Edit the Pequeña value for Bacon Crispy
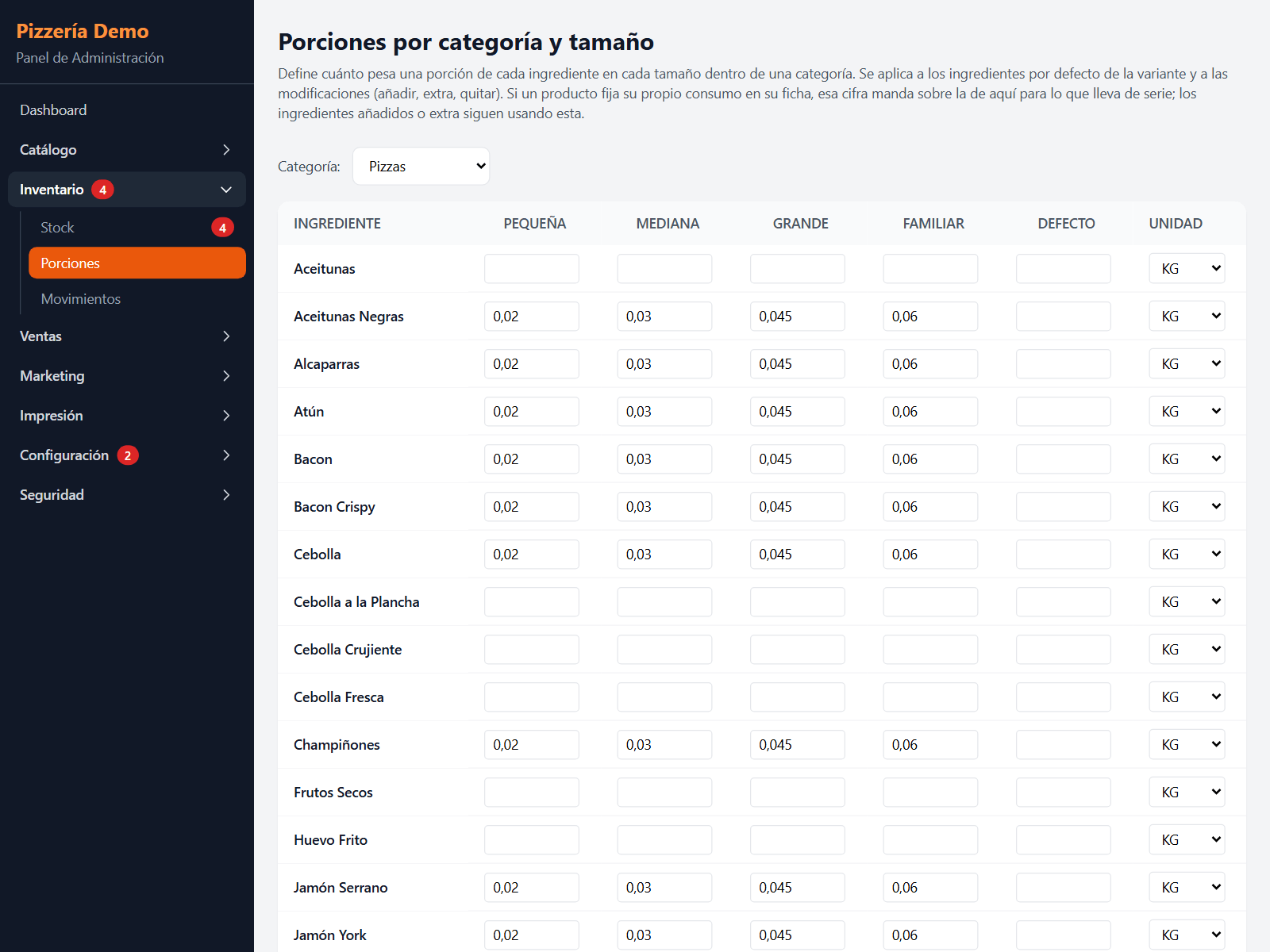This screenshot has width=1270, height=952. 532,507
